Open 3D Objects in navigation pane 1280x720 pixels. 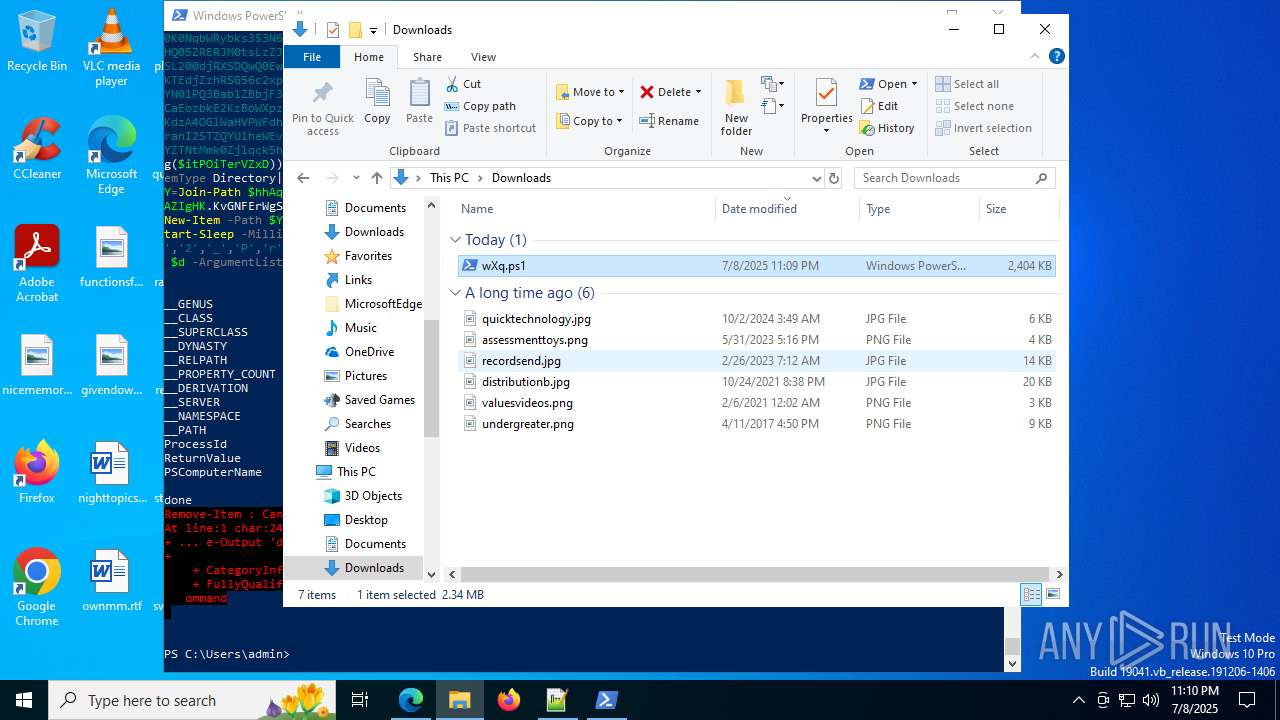pyautogui.click(x=363, y=496)
